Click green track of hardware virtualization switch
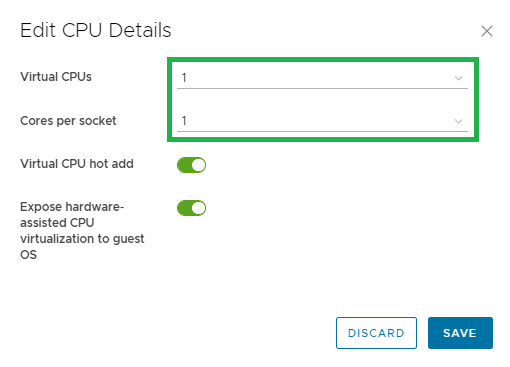The image size is (510, 367). 184,208
